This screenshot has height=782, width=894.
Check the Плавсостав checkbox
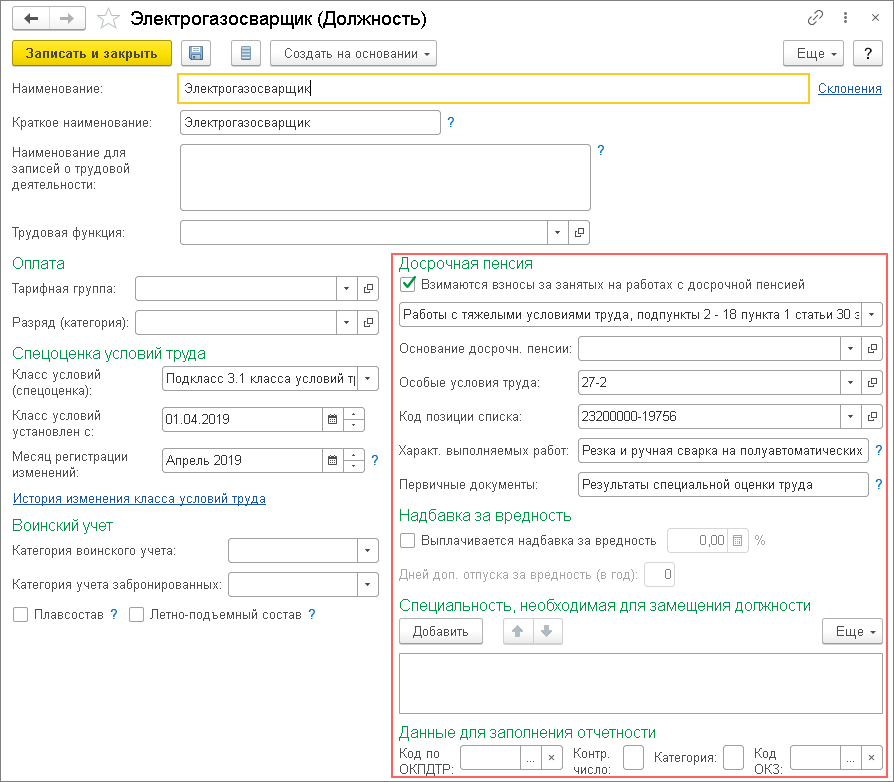pyautogui.click(x=21, y=614)
